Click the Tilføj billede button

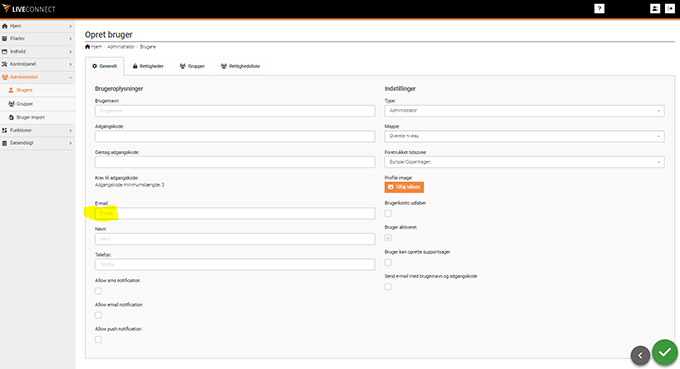click(404, 187)
